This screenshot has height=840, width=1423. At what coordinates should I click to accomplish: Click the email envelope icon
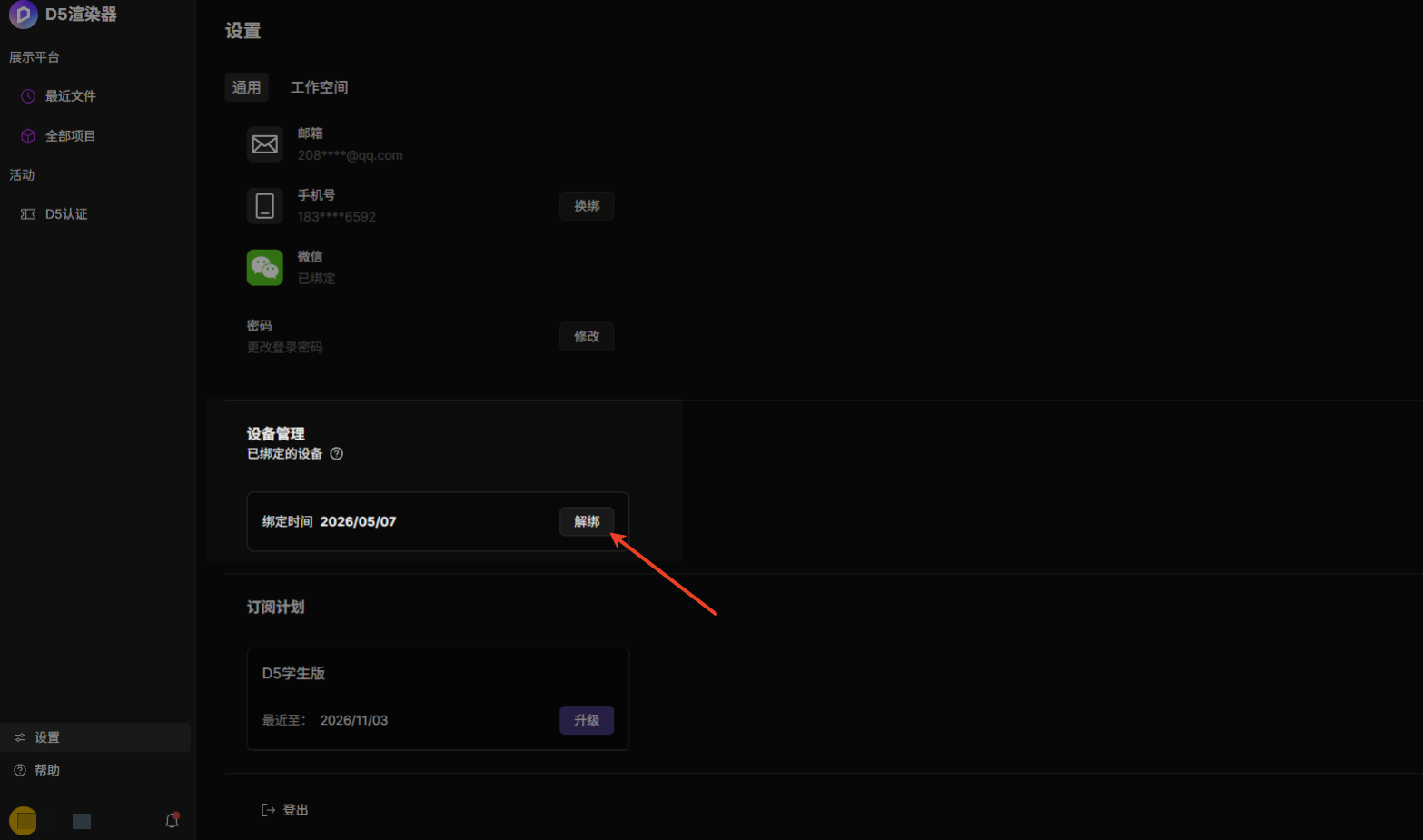[265, 144]
